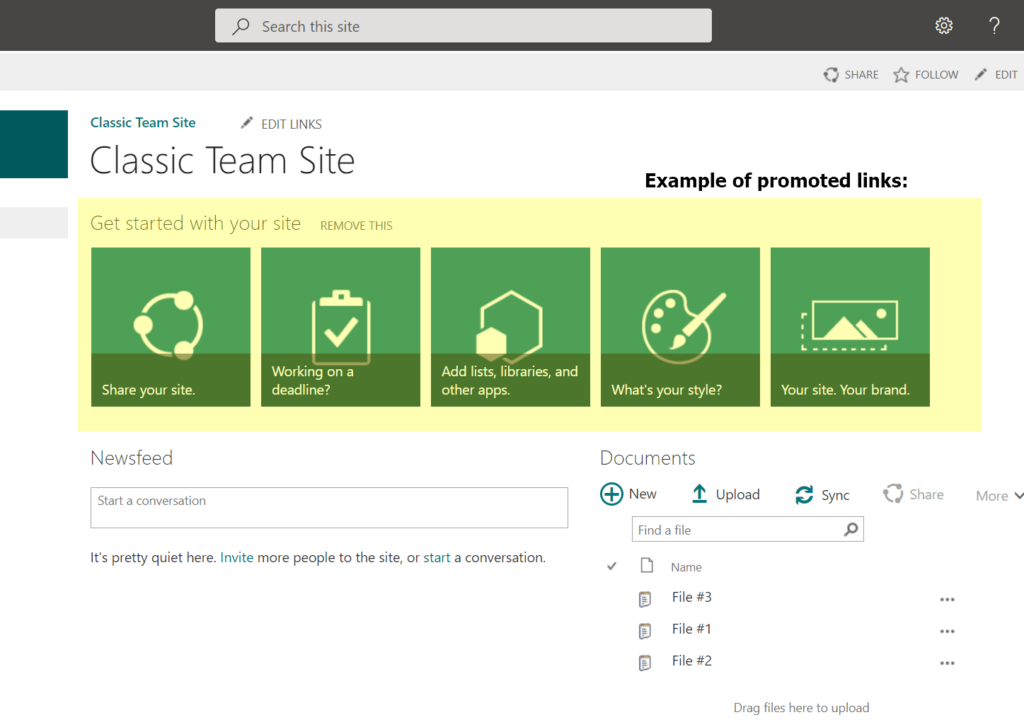Open the Classic Team Site breadcrumb link
Screen dimensions: 1024x727
(x=143, y=122)
